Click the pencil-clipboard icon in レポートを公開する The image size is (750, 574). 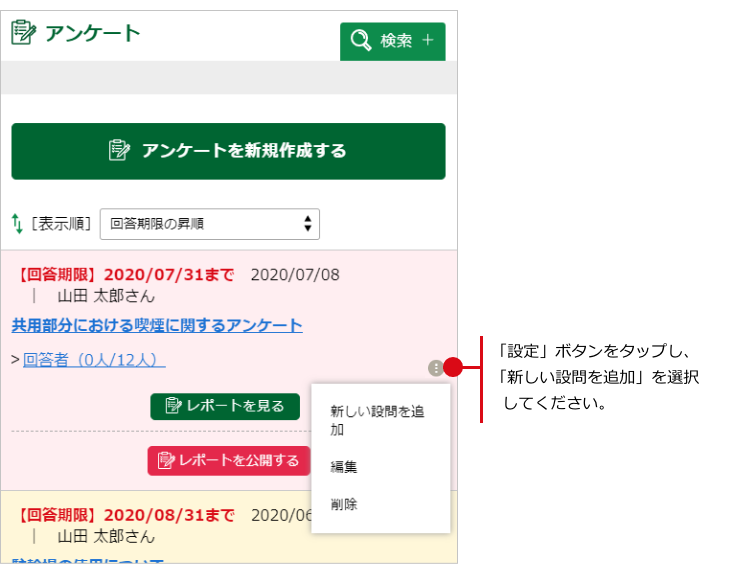[165, 461]
